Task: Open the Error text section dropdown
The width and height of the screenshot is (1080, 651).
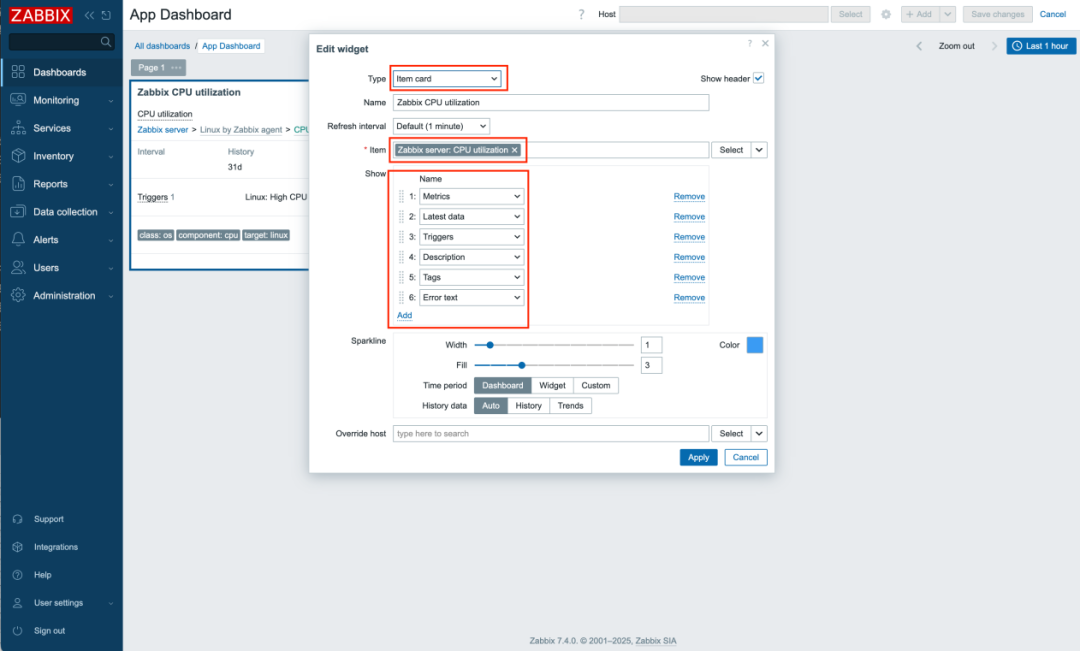Action: pos(472,298)
